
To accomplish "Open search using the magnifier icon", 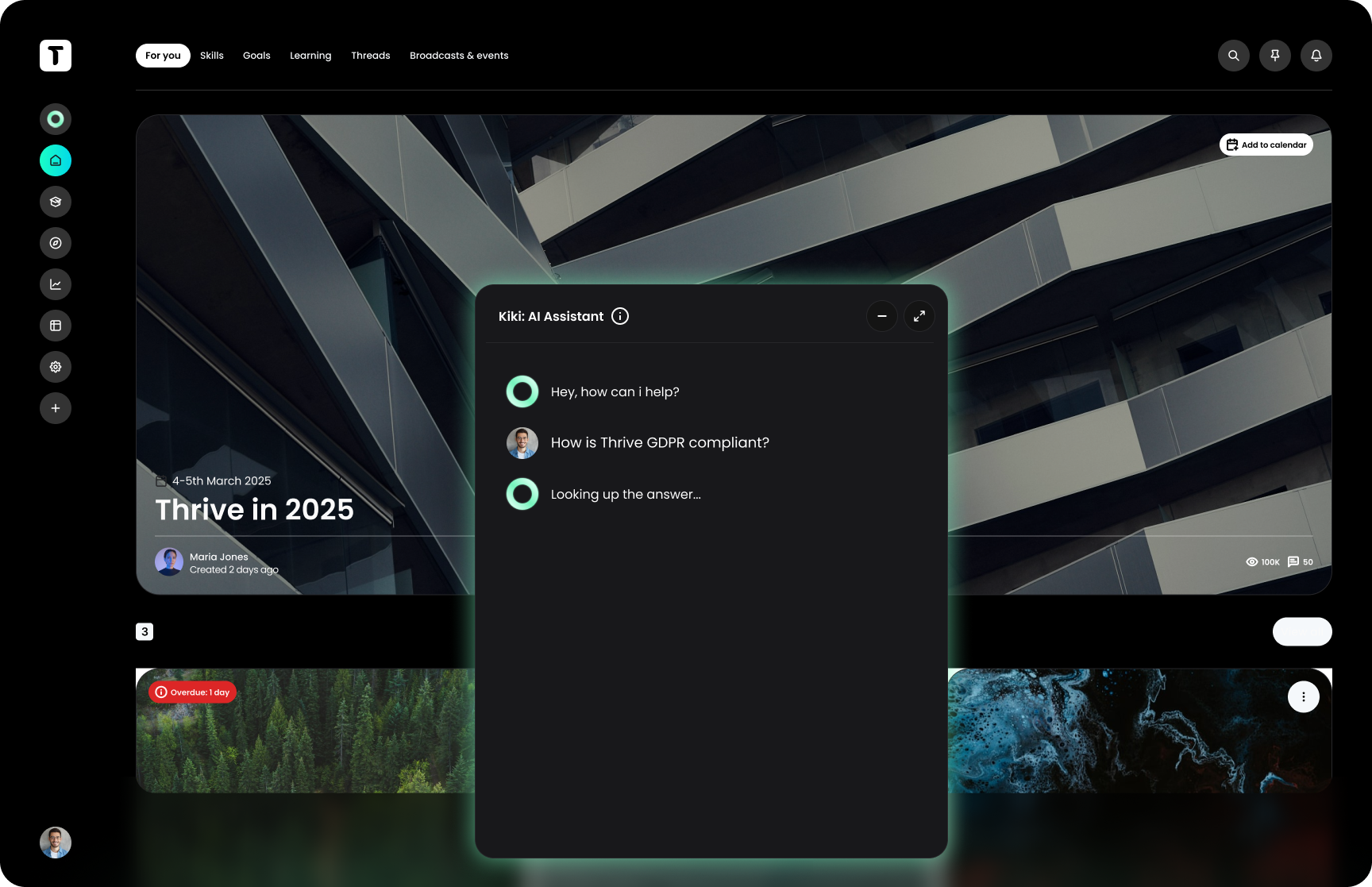I will [x=1233, y=56].
